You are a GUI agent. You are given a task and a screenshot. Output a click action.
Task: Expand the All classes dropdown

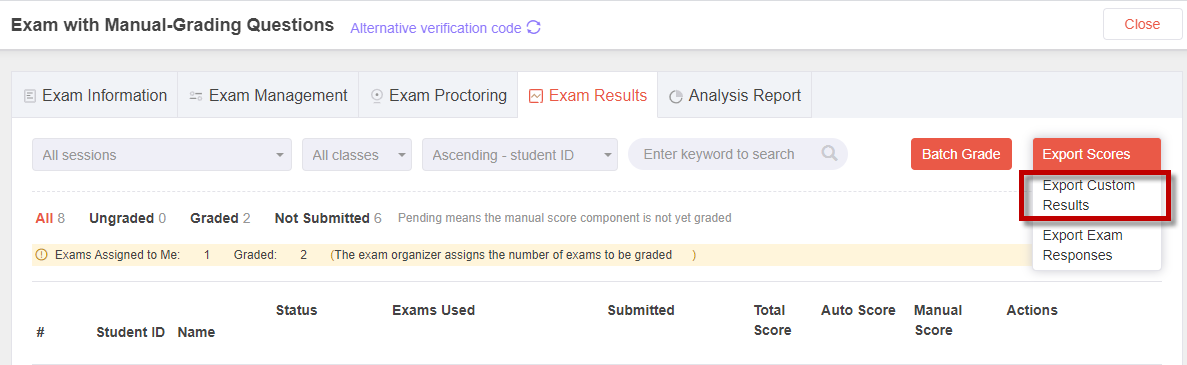(357, 154)
